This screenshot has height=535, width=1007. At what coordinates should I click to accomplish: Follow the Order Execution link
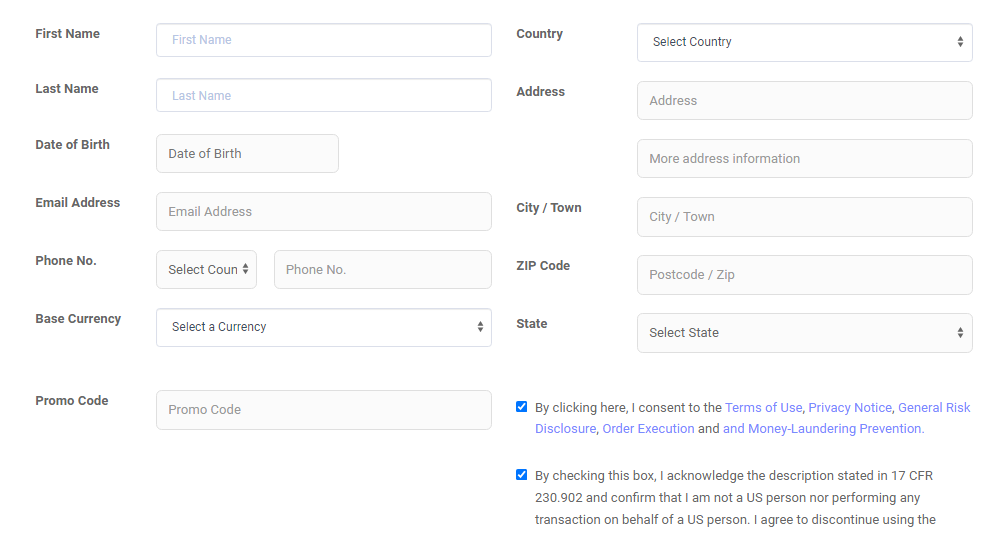[x=648, y=429]
